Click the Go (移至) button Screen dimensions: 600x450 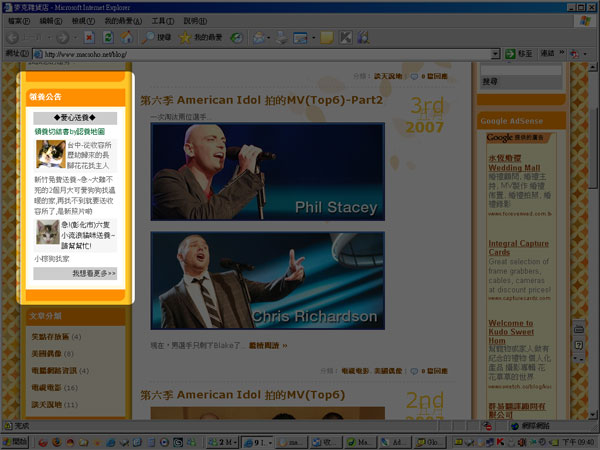pos(518,54)
